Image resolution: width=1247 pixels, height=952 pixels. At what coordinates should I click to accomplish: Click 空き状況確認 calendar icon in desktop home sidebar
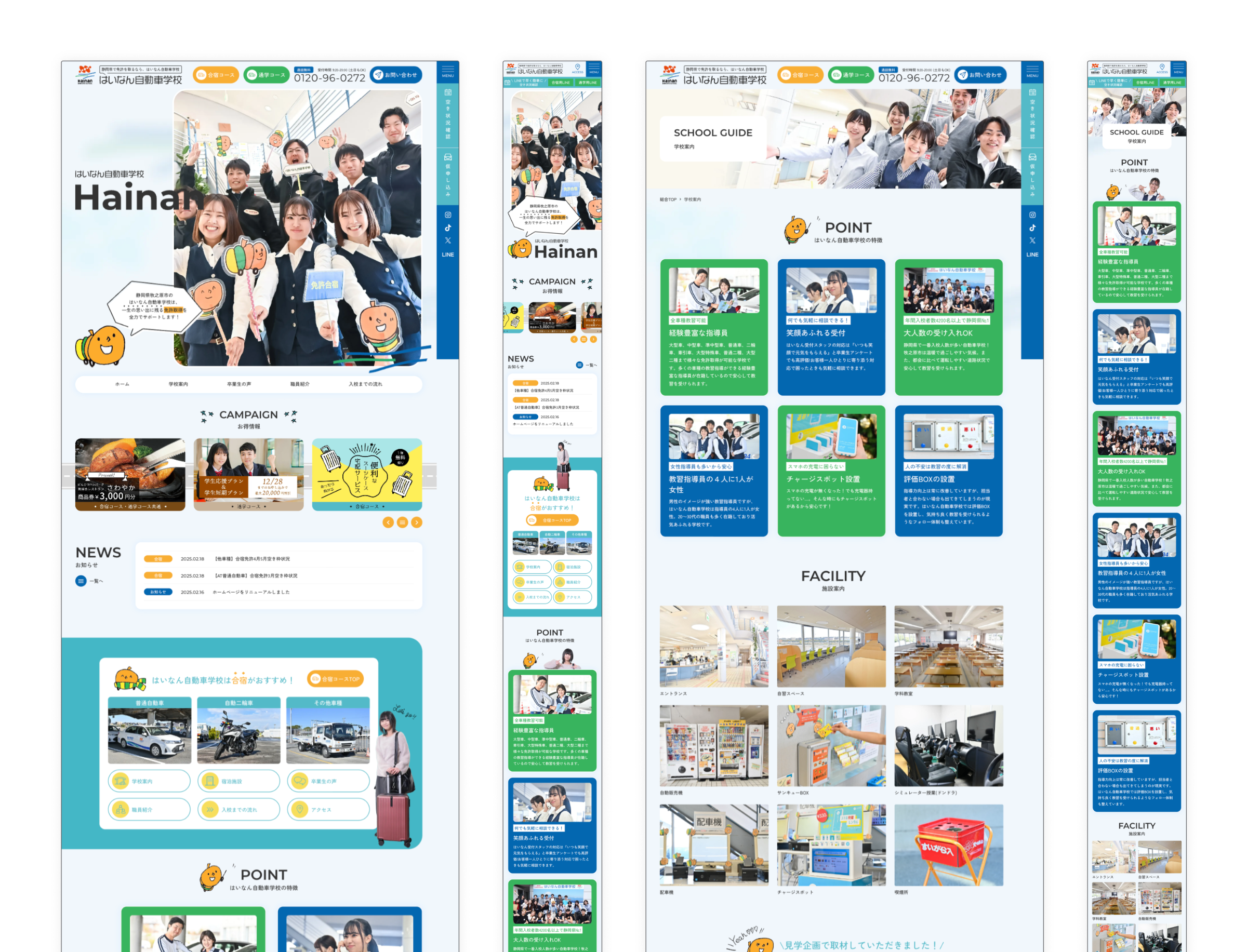[448, 92]
